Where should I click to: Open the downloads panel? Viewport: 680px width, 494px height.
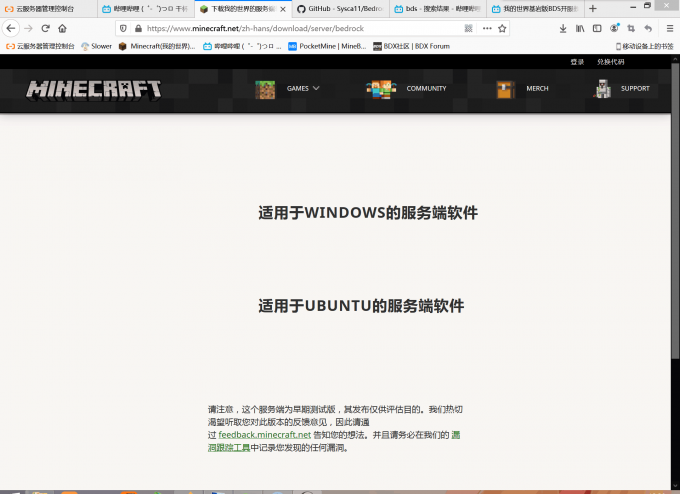click(563, 29)
